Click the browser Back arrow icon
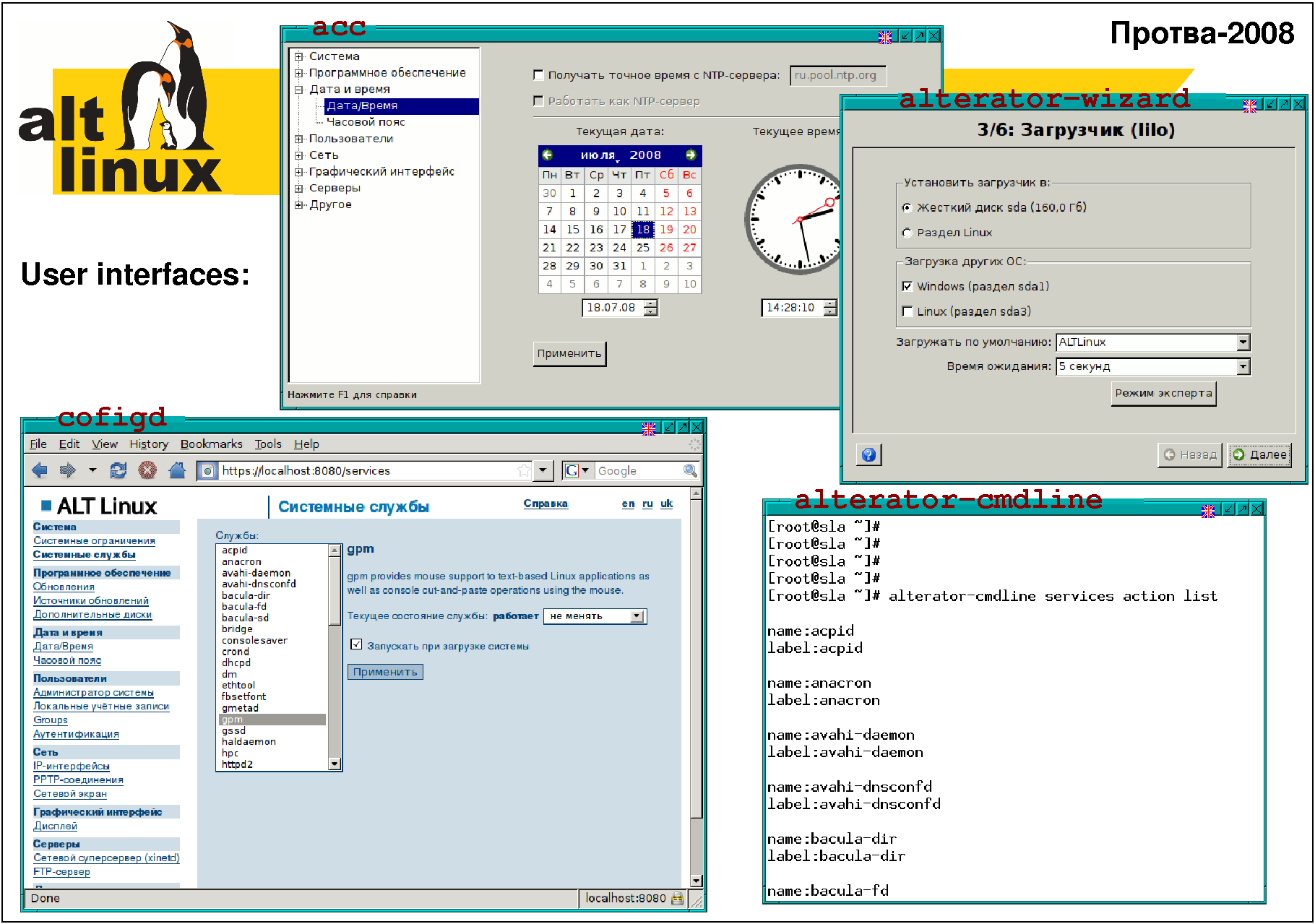The height and width of the screenshot is (924, 1315). coord(40,471)
